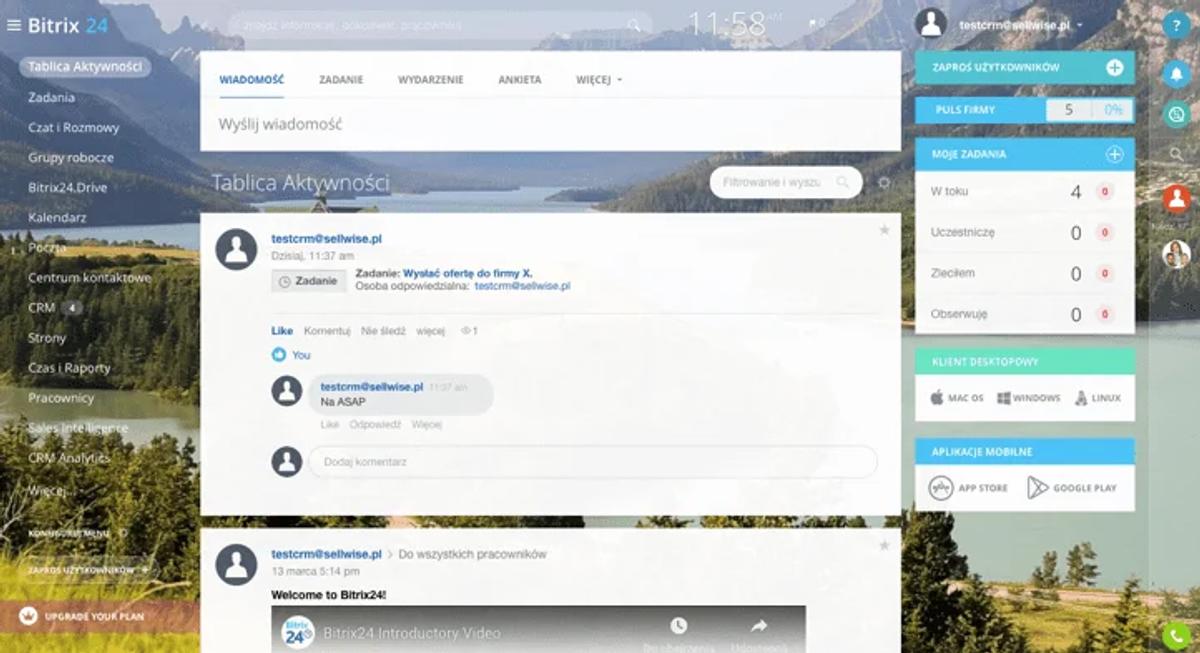Download the Linux desktop client
Screen dimensions: 1200x653
1097,398
